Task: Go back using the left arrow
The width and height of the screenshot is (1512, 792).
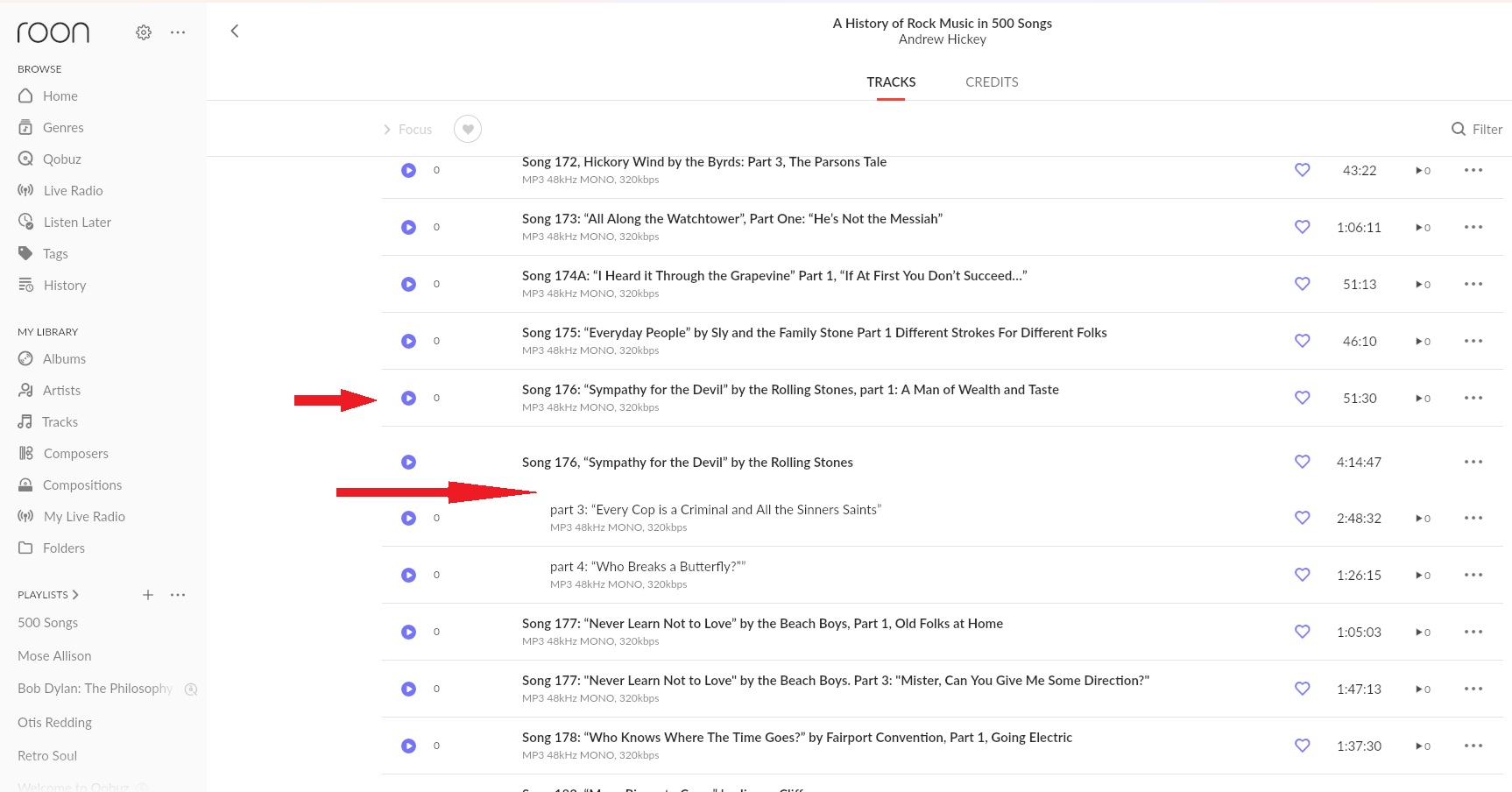Action: coord(234,32)
